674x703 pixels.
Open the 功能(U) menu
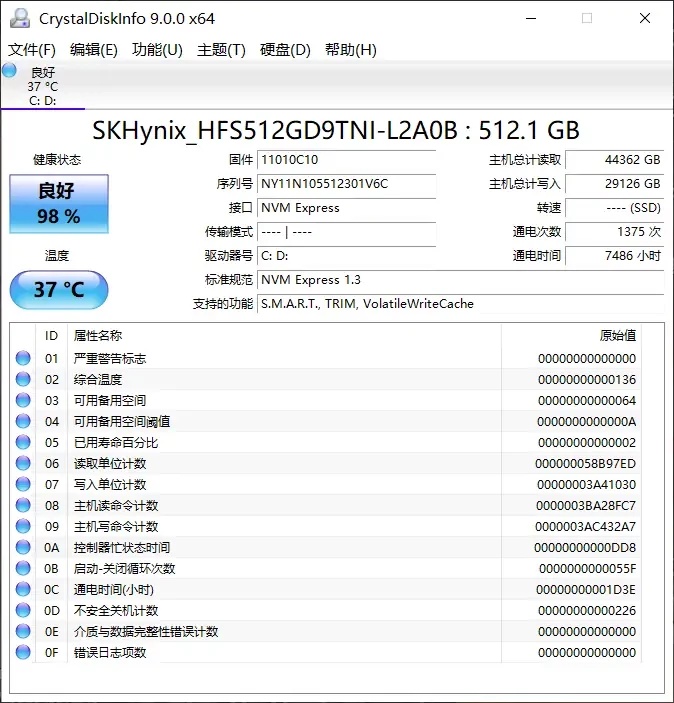point(157,50)
